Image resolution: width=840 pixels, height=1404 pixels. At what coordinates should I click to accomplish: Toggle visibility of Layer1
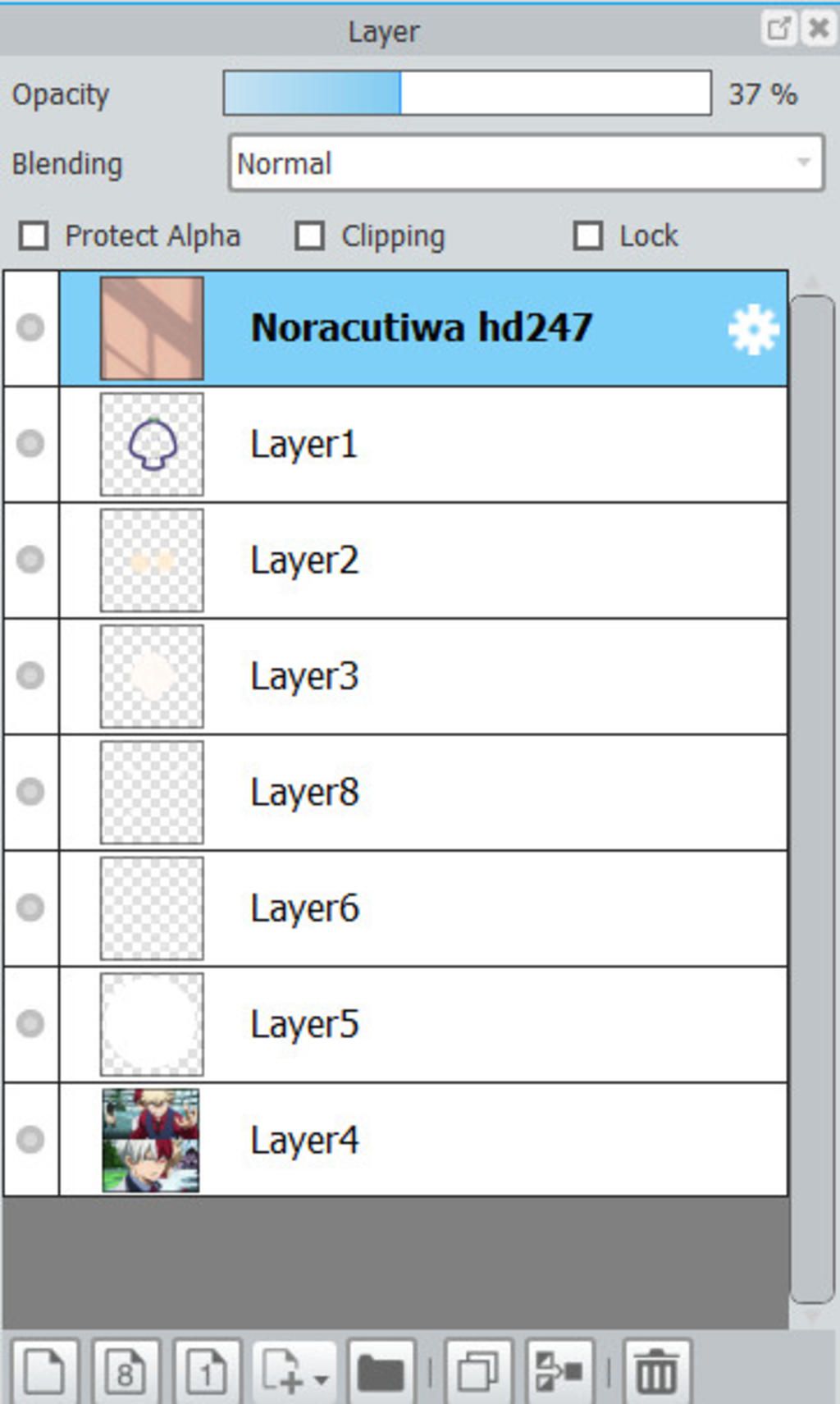31,444
